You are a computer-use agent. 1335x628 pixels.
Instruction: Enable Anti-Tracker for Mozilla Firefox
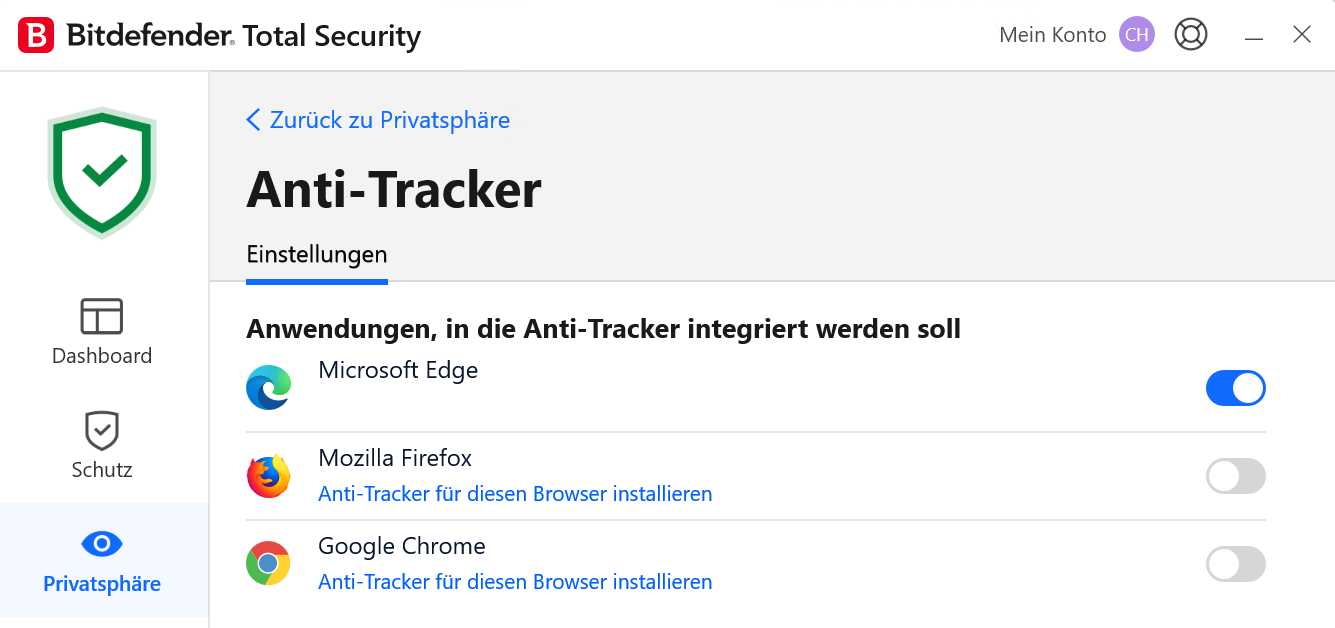tap(1235, 476)
